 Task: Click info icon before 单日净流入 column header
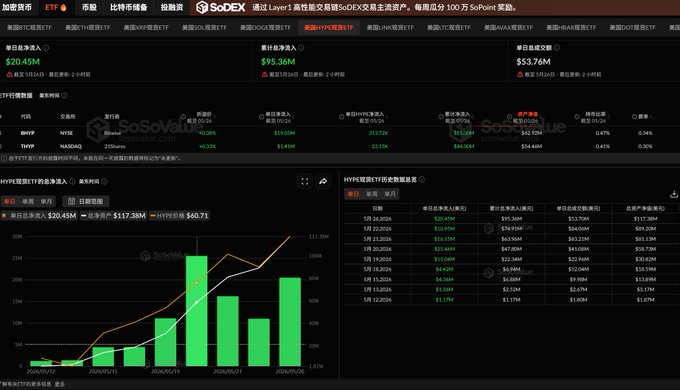[x=262, y=117]
